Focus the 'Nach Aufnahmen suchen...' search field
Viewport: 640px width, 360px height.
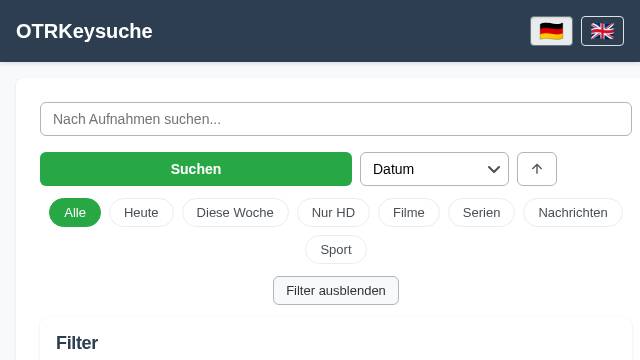tap(336, 119)
